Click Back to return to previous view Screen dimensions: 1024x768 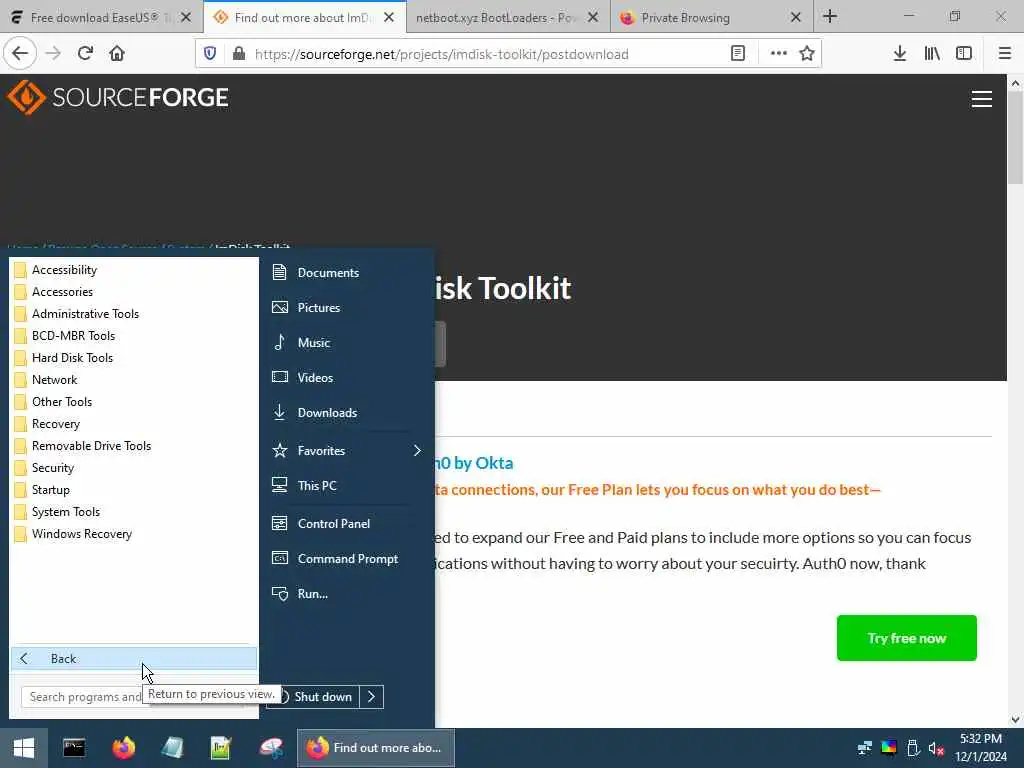tap(134, 658)
